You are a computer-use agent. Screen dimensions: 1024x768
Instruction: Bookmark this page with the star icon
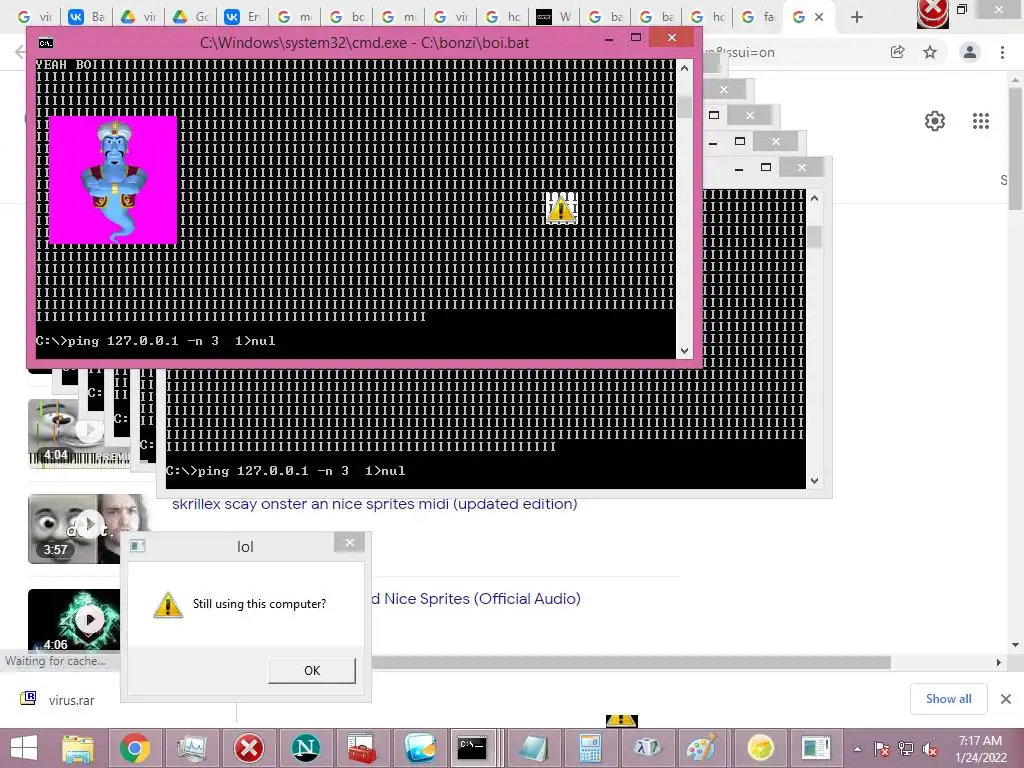(x=930, y=52)
